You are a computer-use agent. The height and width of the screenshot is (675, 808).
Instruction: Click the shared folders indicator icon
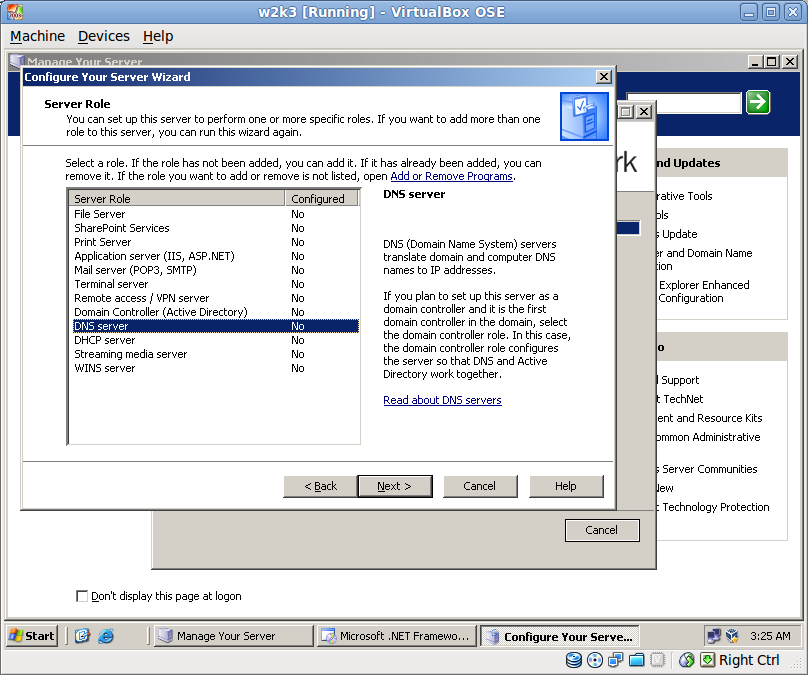pyautogui.click(x=636, y=660)
